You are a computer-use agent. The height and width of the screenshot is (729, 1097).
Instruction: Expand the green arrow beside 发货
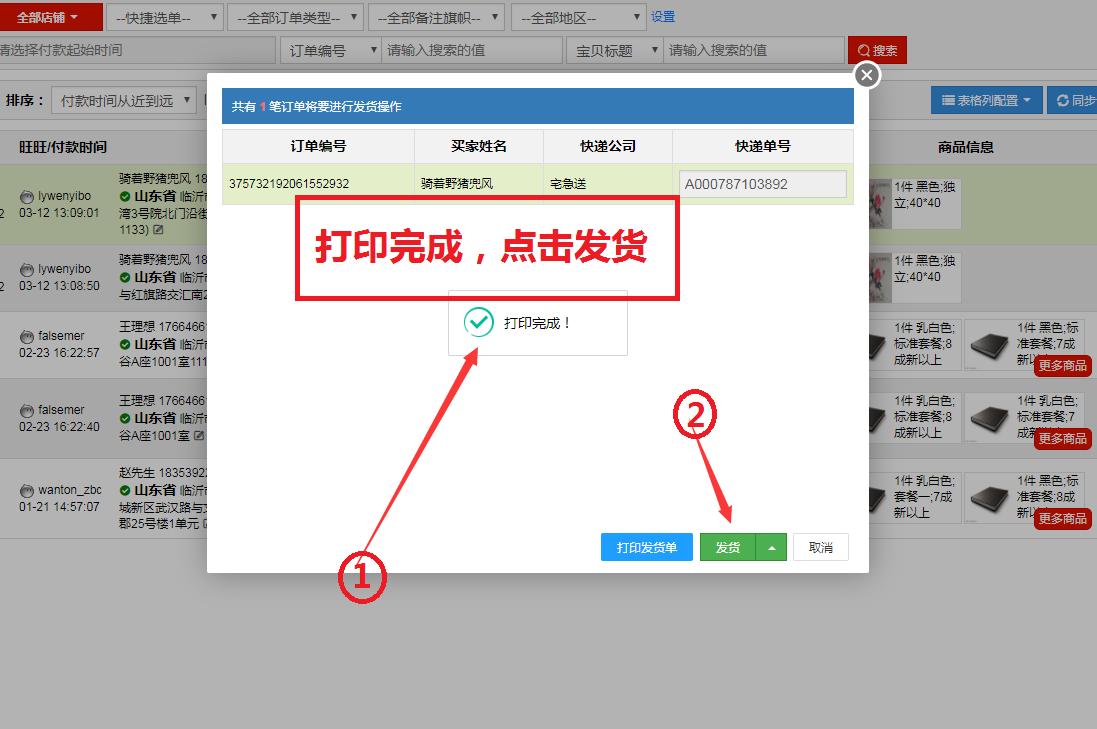point(773,547)
